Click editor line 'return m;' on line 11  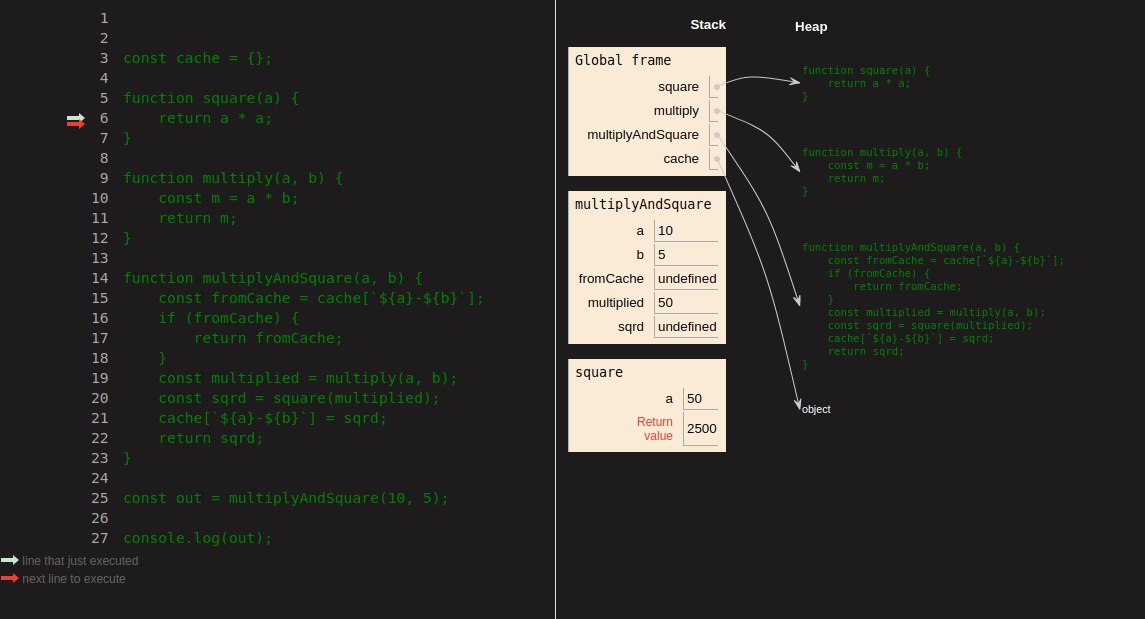click(x=197, y=218)
